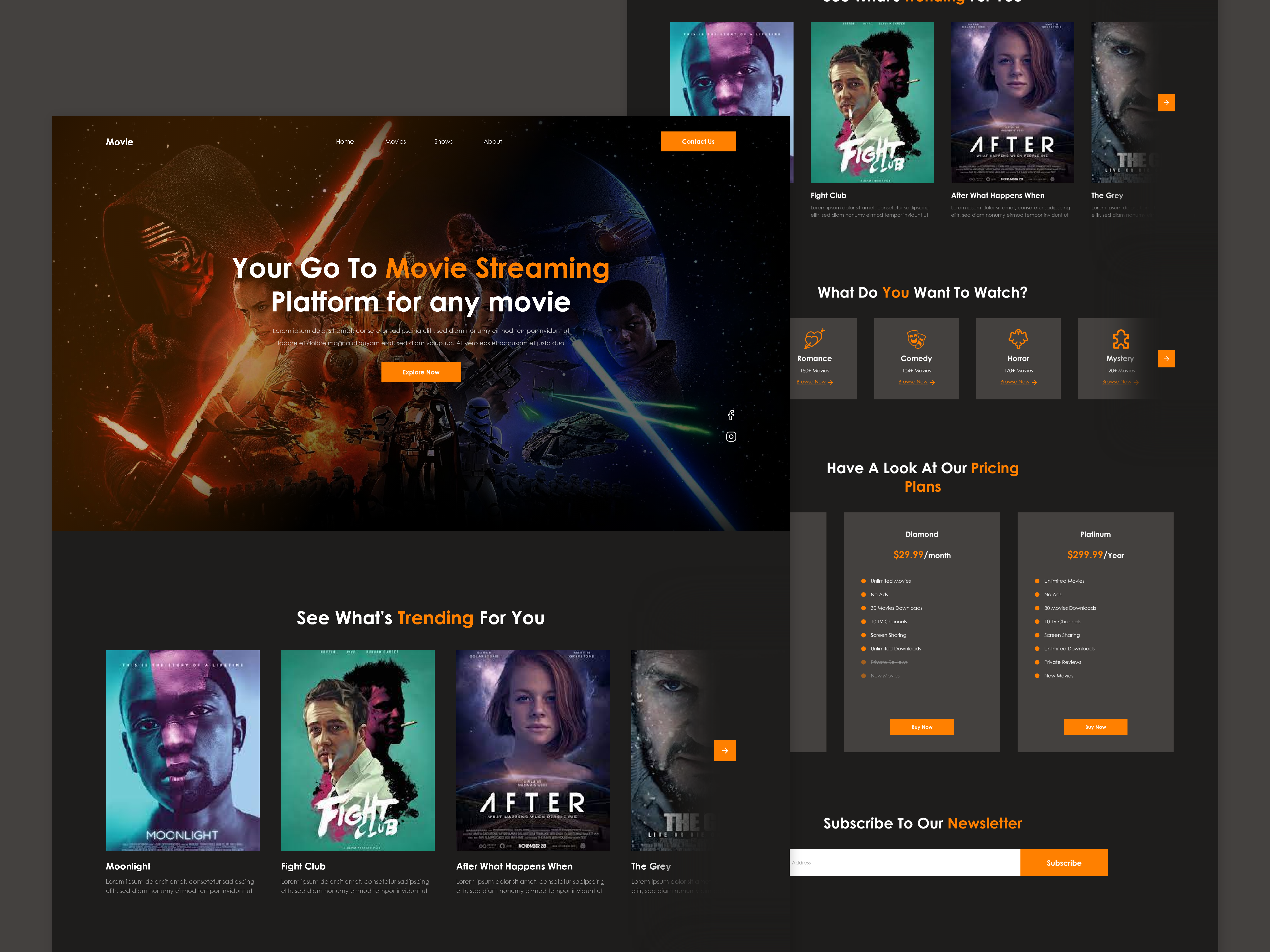The width and height of the screenshot is (1270, 952).
Task: Focus the newsletter Address field
Action: coord(905,862)
